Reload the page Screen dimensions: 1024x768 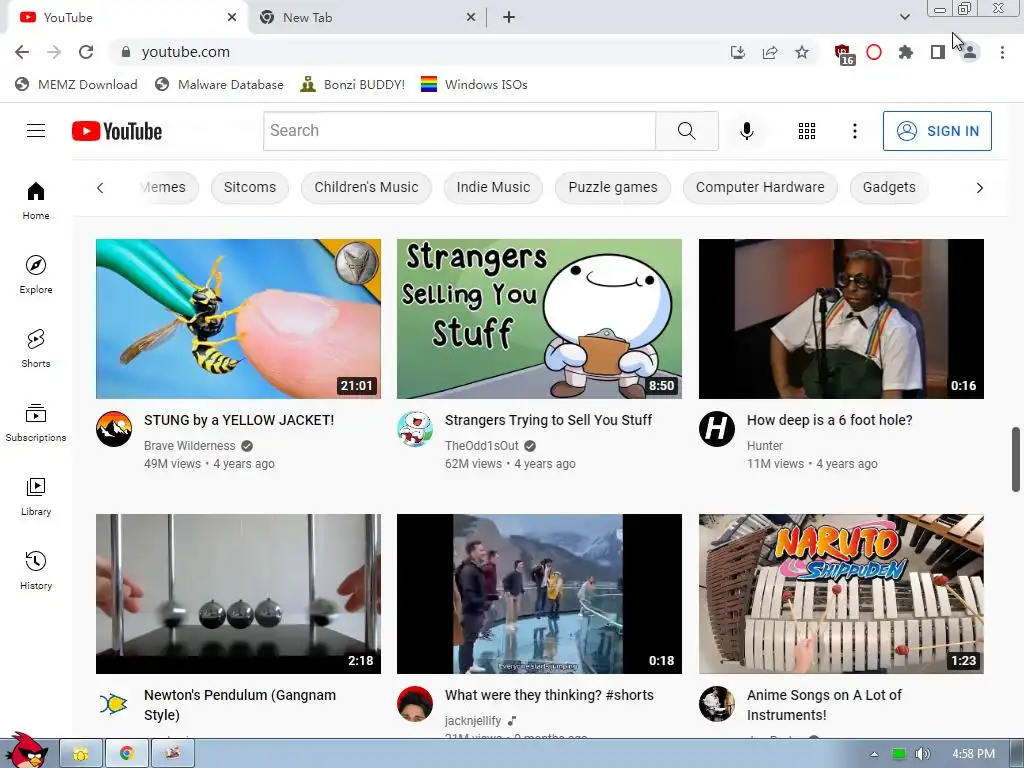86,52
